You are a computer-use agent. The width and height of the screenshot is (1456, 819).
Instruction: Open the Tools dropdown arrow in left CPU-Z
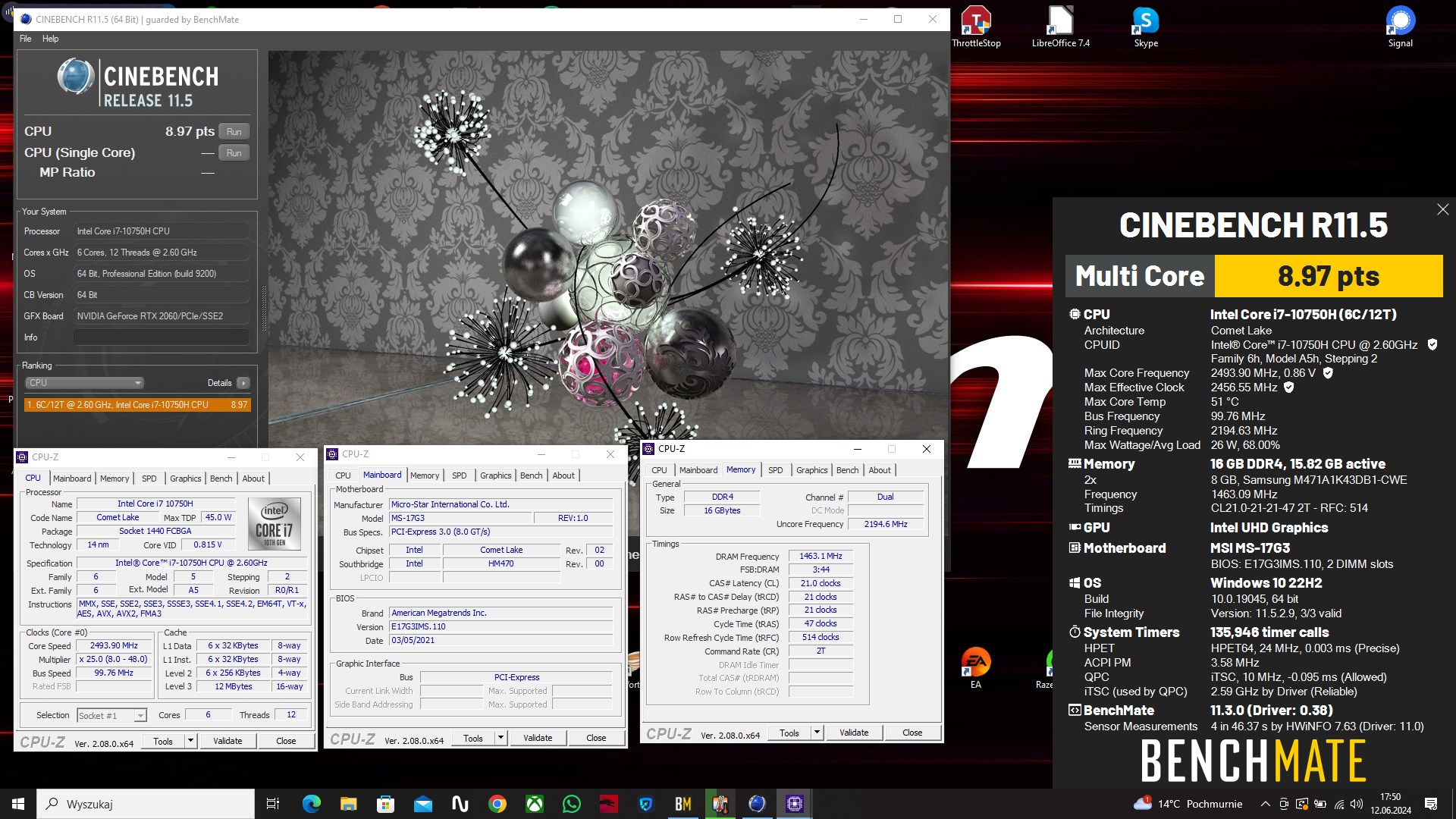coord(191,741)
